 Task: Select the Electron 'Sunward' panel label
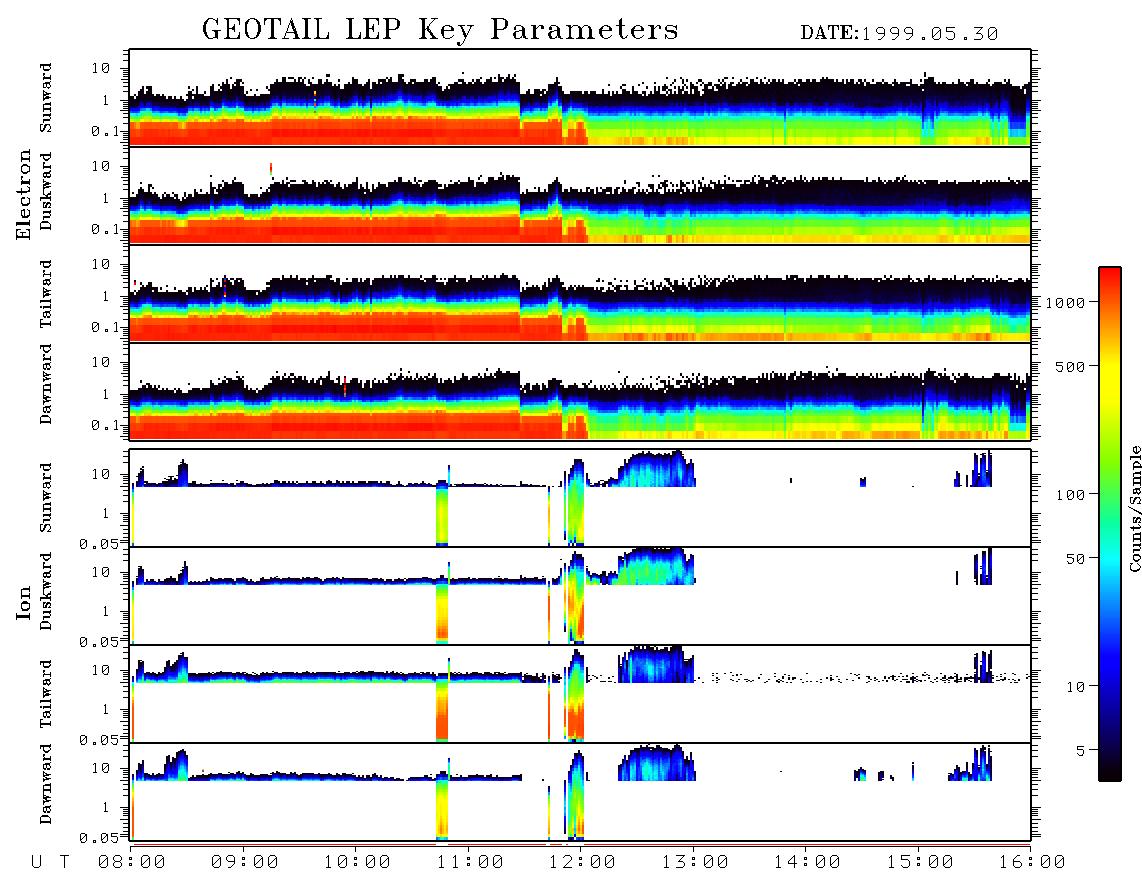point(46,98)
